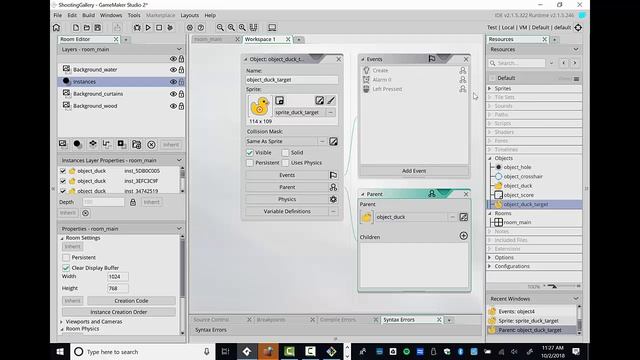640x360 pixels.
Task: Enable Uses Physics checkbox
Action: coord(285,163)
